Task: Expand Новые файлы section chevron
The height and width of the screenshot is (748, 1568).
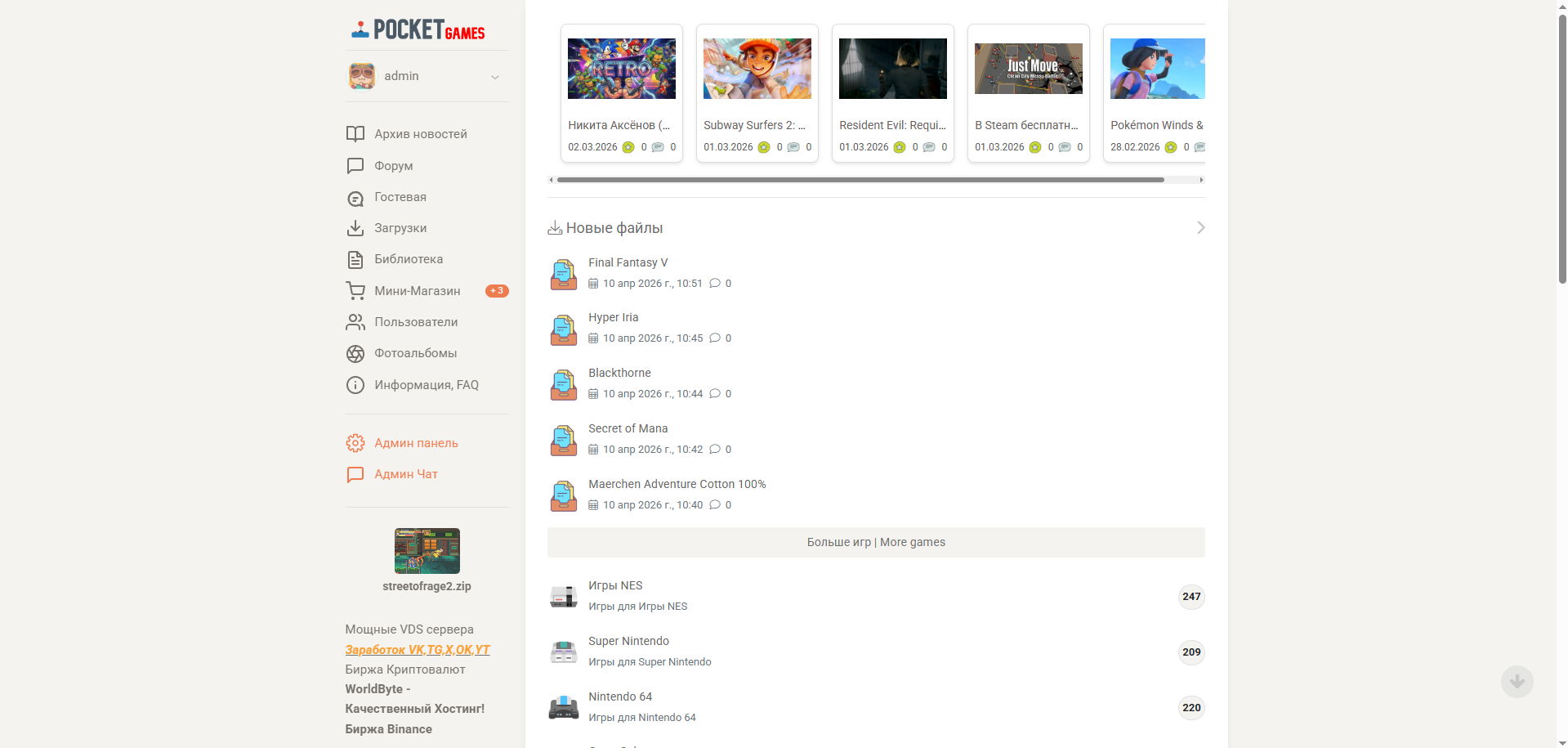Action: click(1200, 227)
